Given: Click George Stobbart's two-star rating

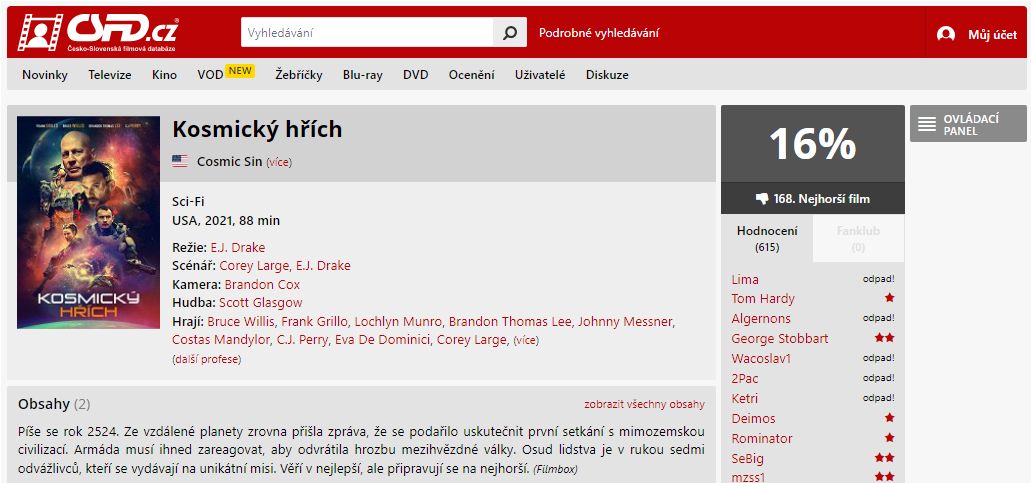Looking at the screenshot, I should (x=884, y=338).
